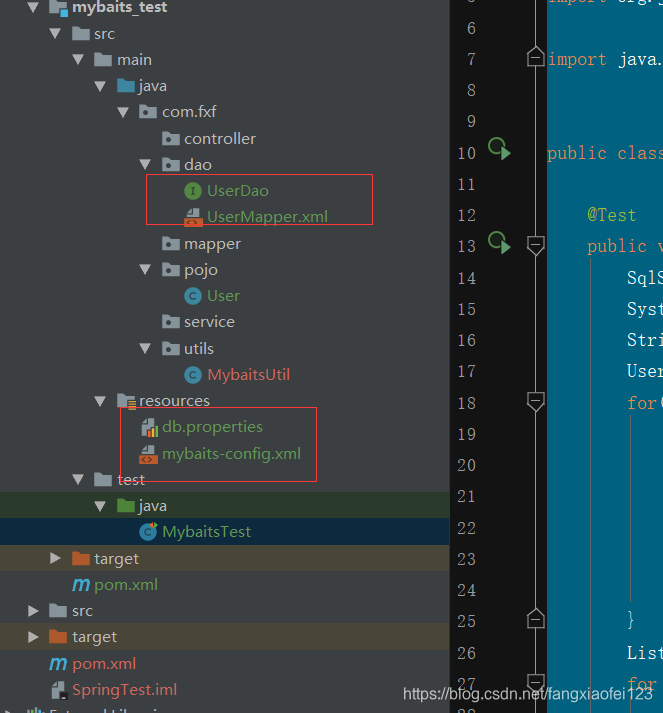The image size is (663, 713).
Task: Click the import keyword on line 7
Action: pos(577,60)
